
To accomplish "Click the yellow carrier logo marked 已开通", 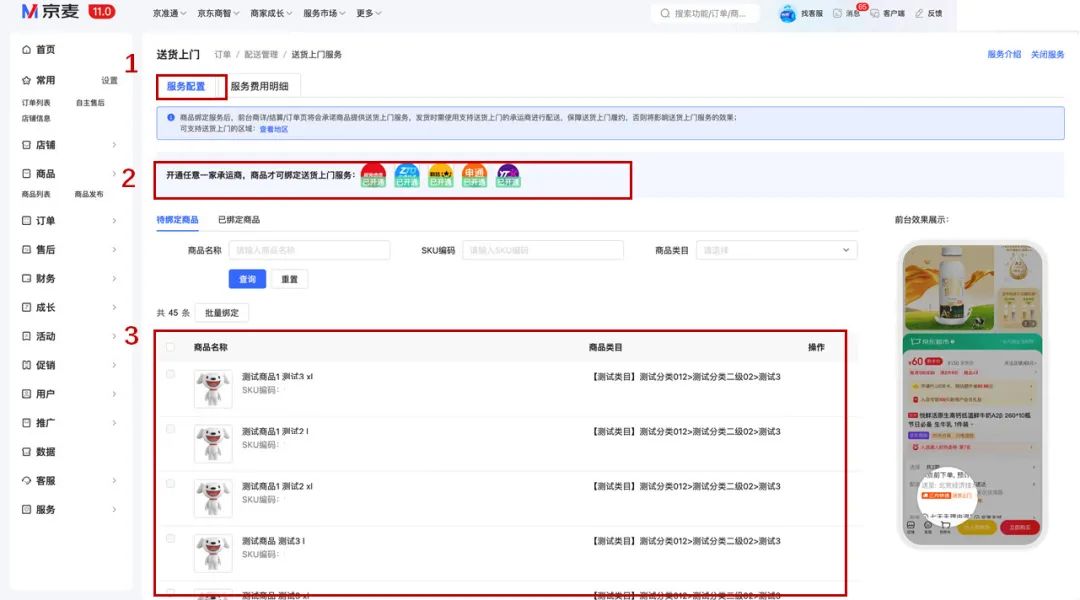I will tap(441, 176).
